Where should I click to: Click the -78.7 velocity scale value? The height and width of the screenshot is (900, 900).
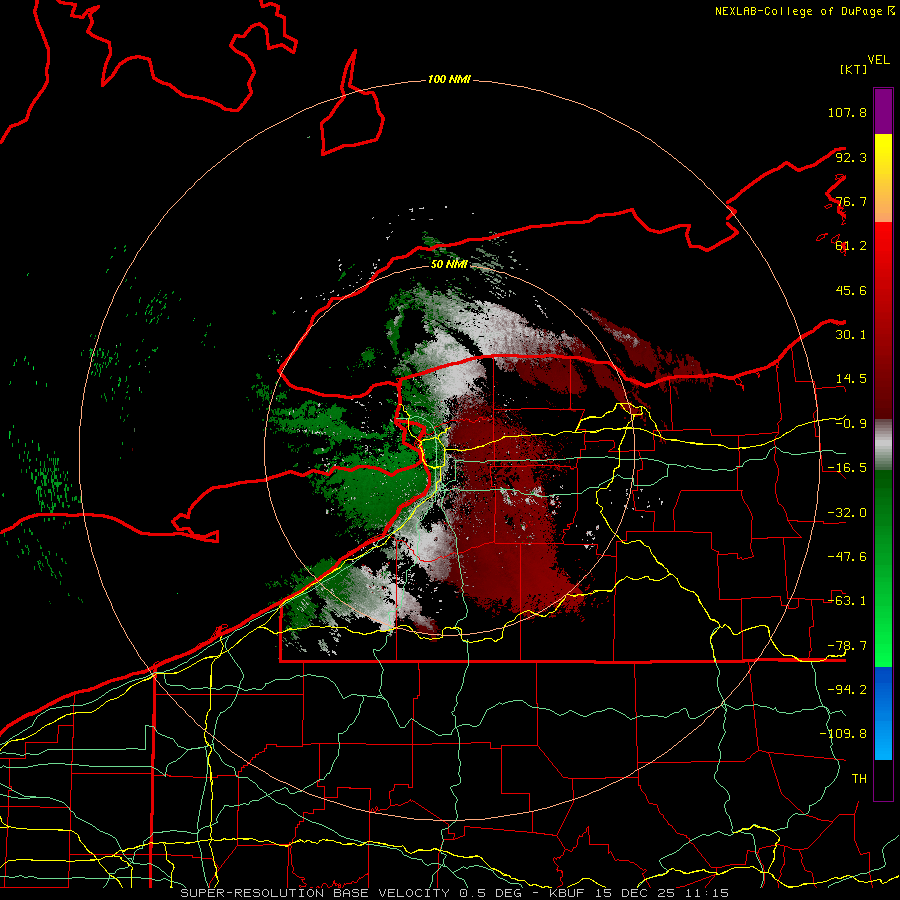847,646
